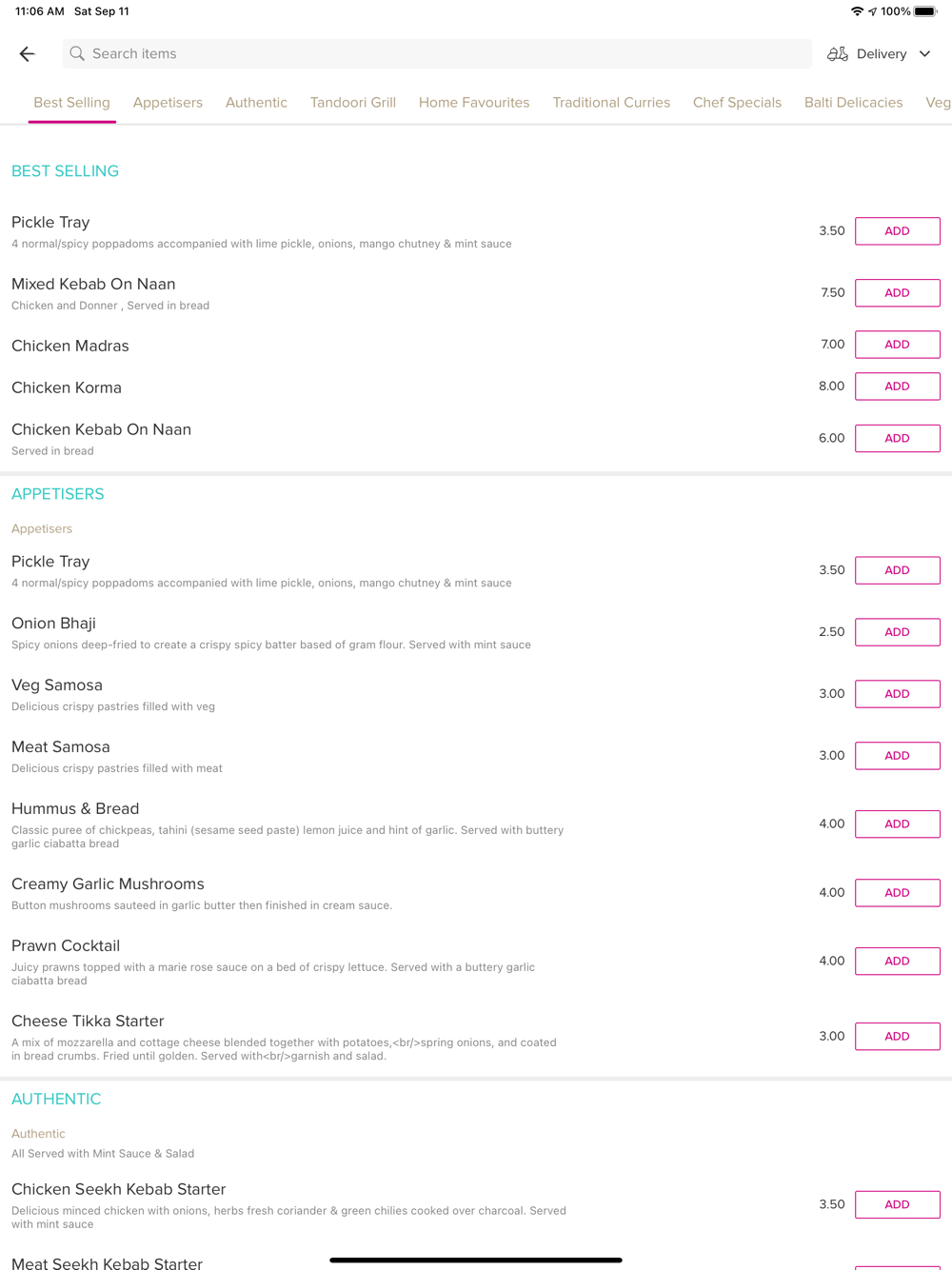Click the Search items field

[438, 54]
